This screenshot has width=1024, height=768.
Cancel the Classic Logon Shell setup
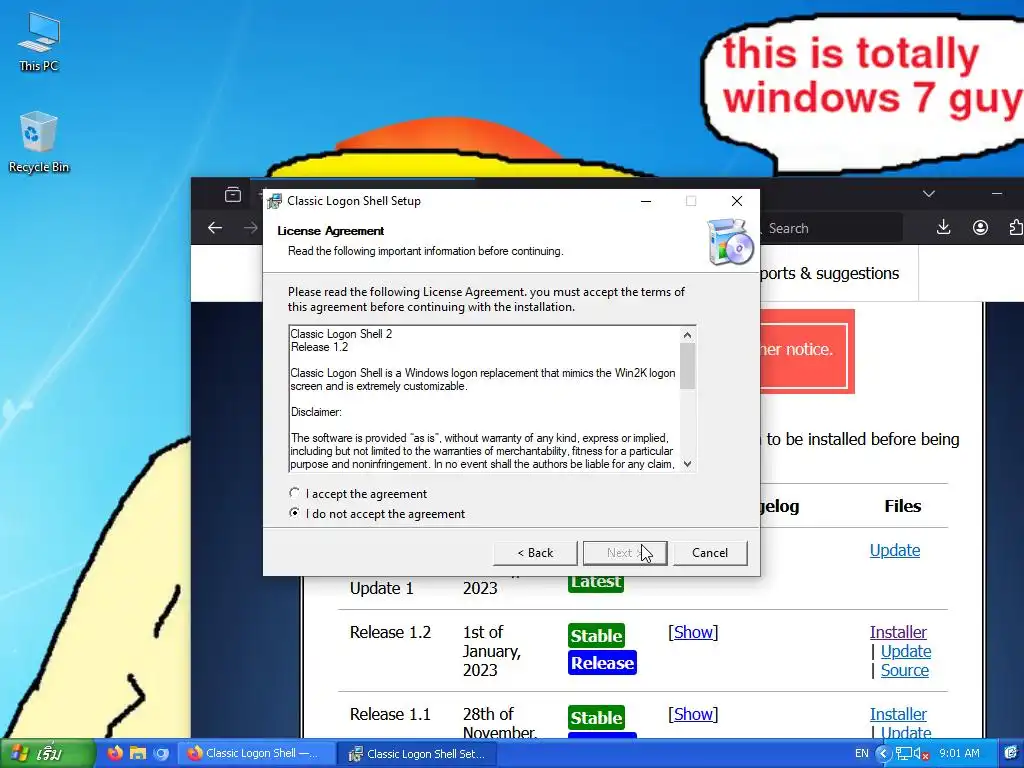710,552
